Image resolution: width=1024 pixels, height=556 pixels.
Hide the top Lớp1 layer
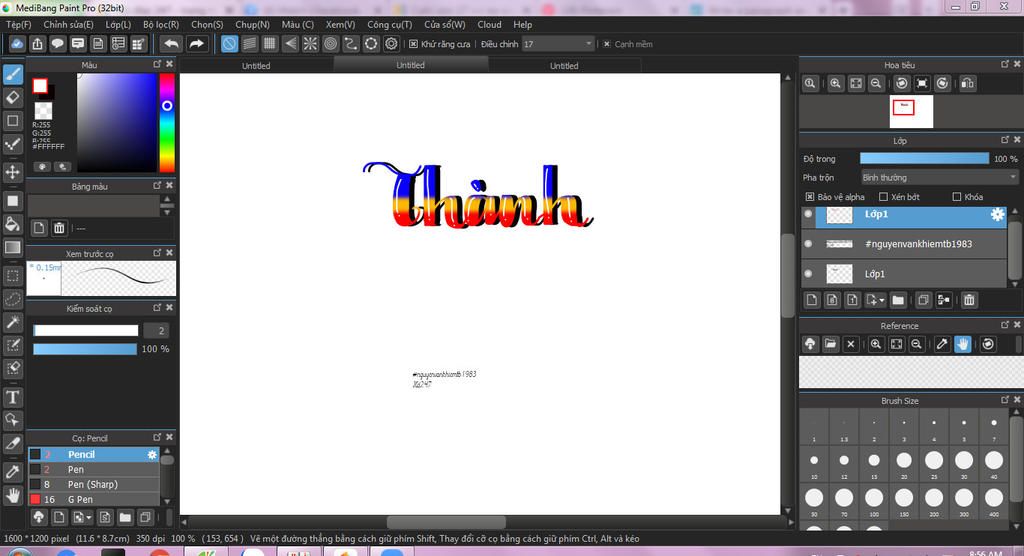point(808,214)
